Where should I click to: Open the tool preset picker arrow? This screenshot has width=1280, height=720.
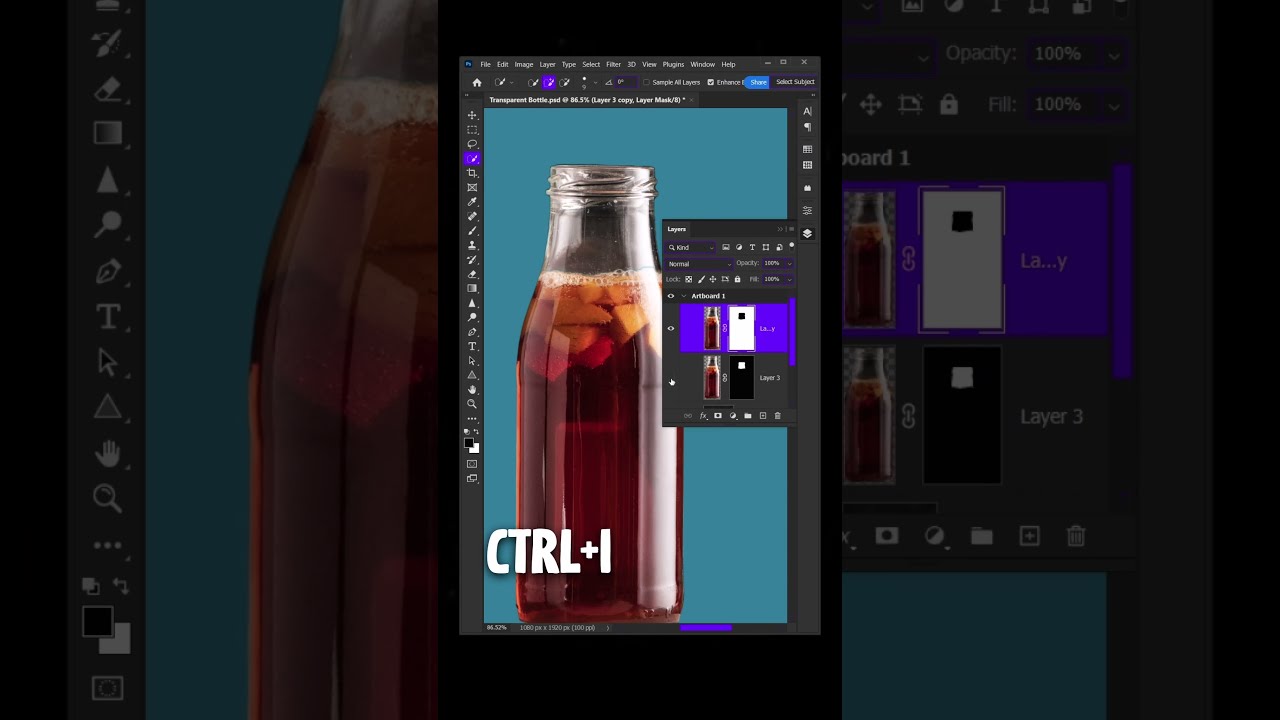pyautogui.click(x=511, y=82)
